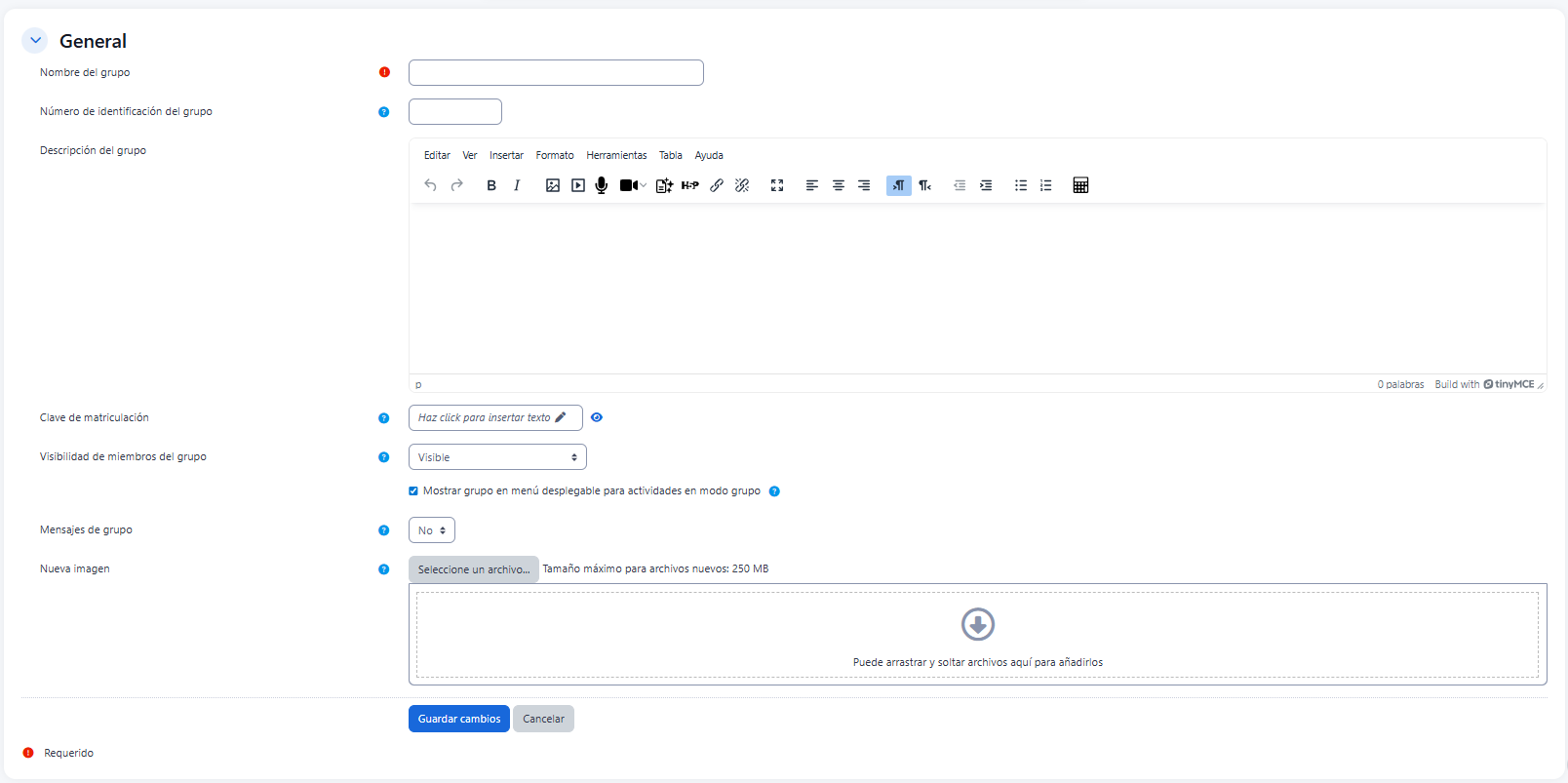Click the microphone record audio icon
The image size is (1568, 783).
(602, 185)
